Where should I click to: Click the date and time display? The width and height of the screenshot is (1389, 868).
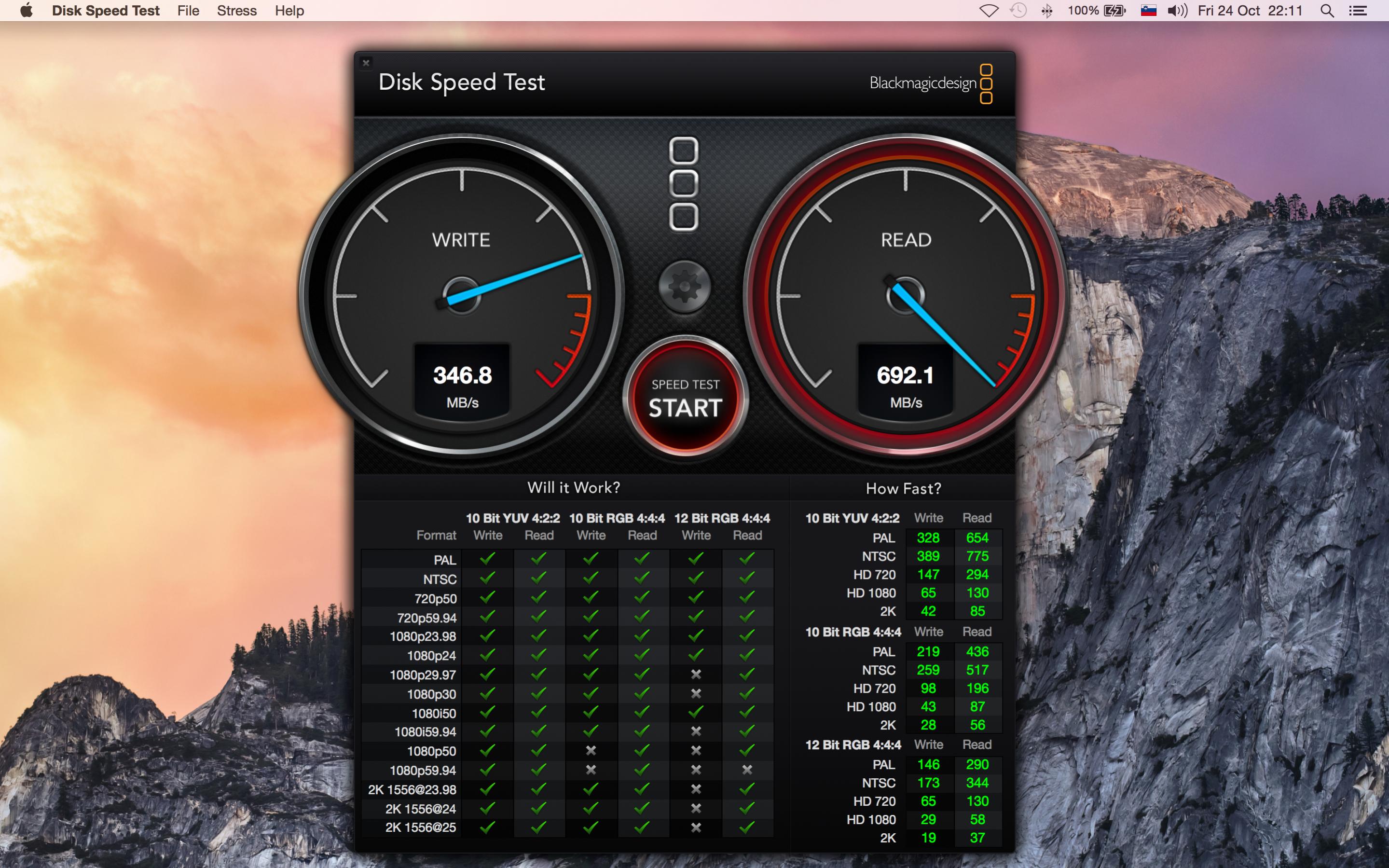point(1250,10)
